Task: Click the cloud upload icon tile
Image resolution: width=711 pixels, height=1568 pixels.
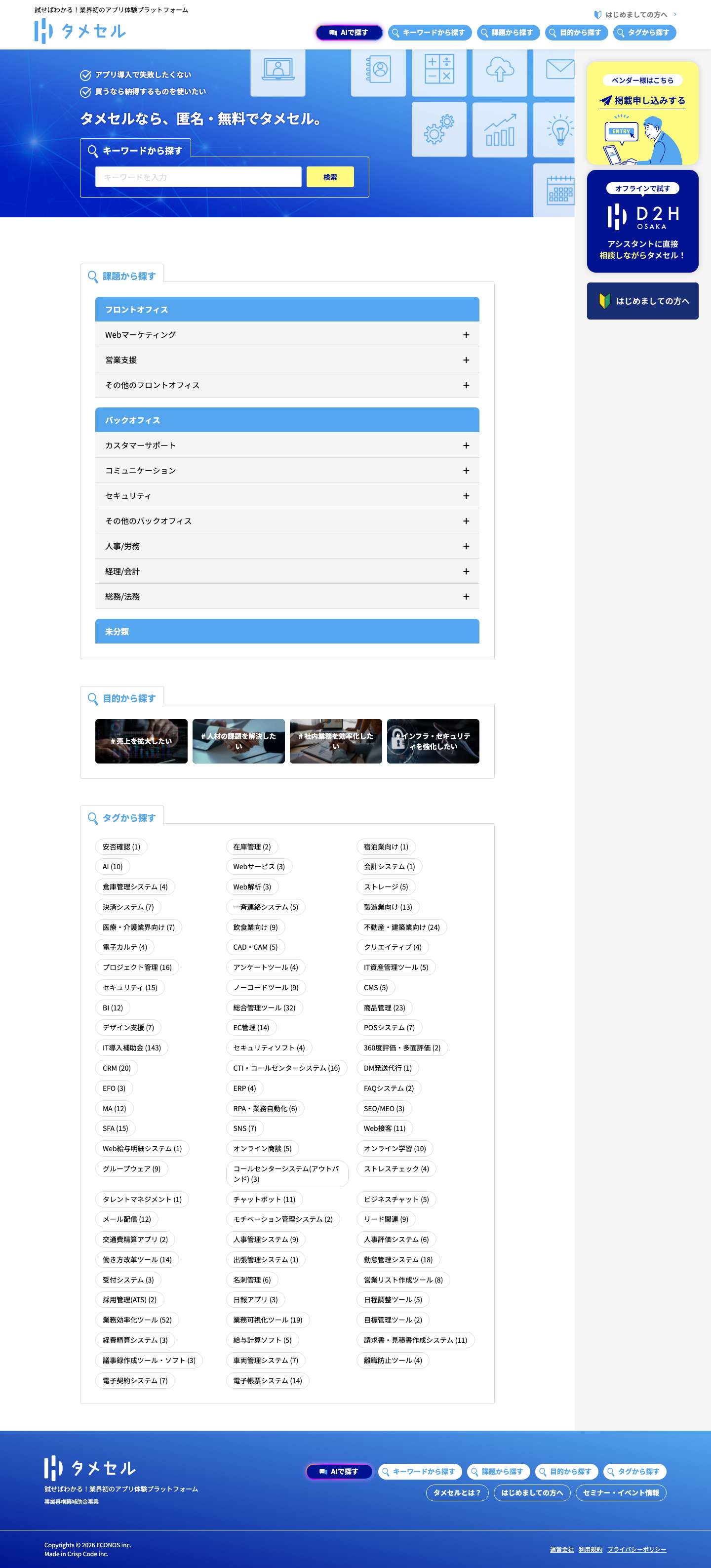Action: pyautogui.click(x=500, y=70)
